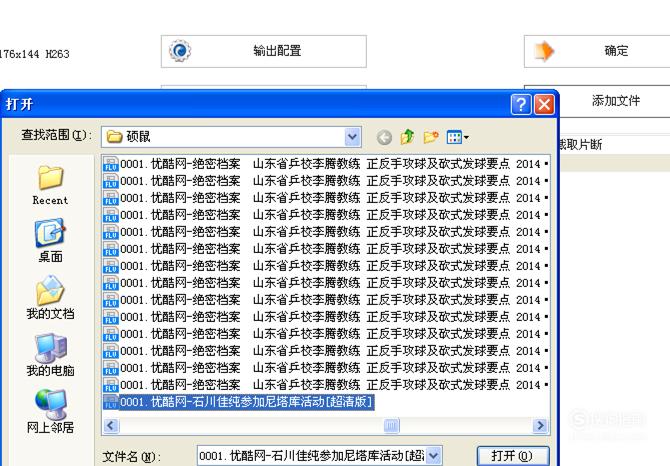Browse 网上邻居 in the places bar
Viewport: 670px width, 466px height.
coord(50,411)
